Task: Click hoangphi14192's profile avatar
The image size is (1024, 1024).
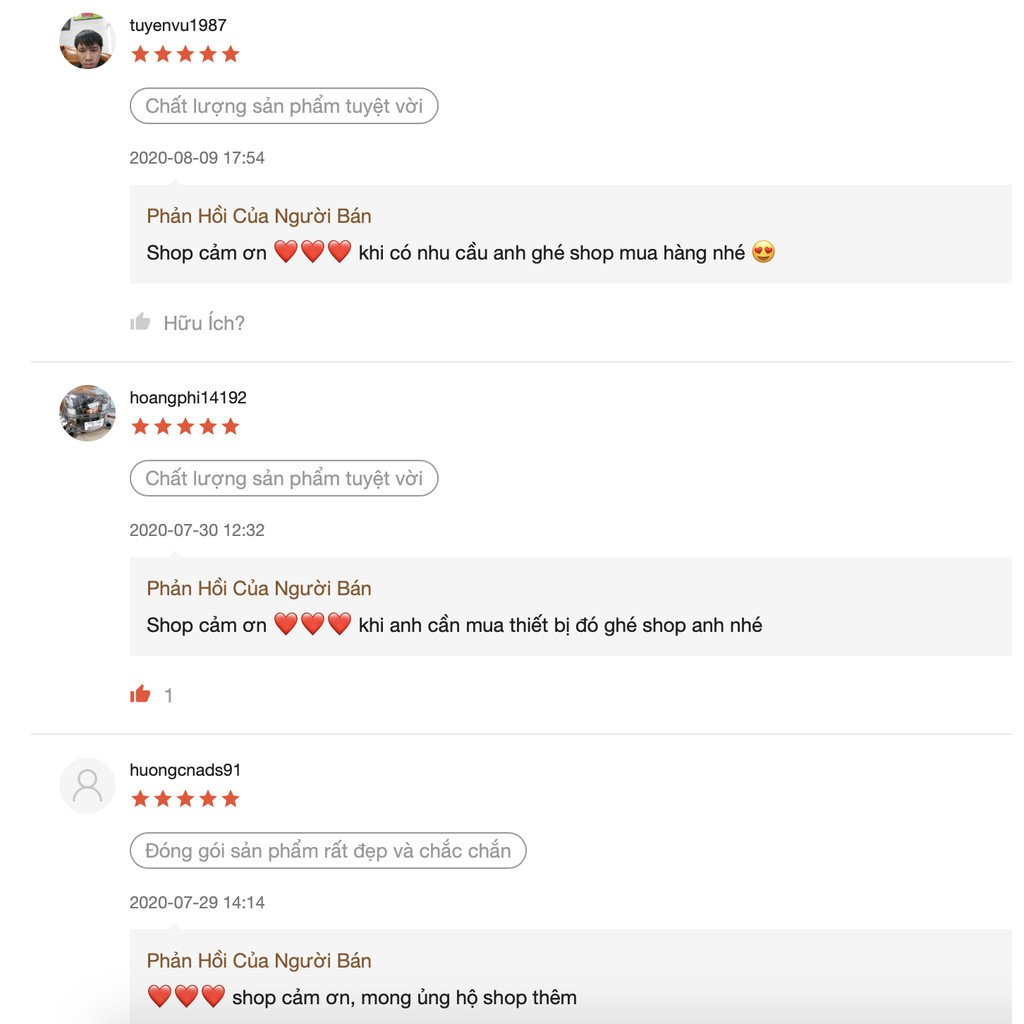Action: click(x=87, y=413)
